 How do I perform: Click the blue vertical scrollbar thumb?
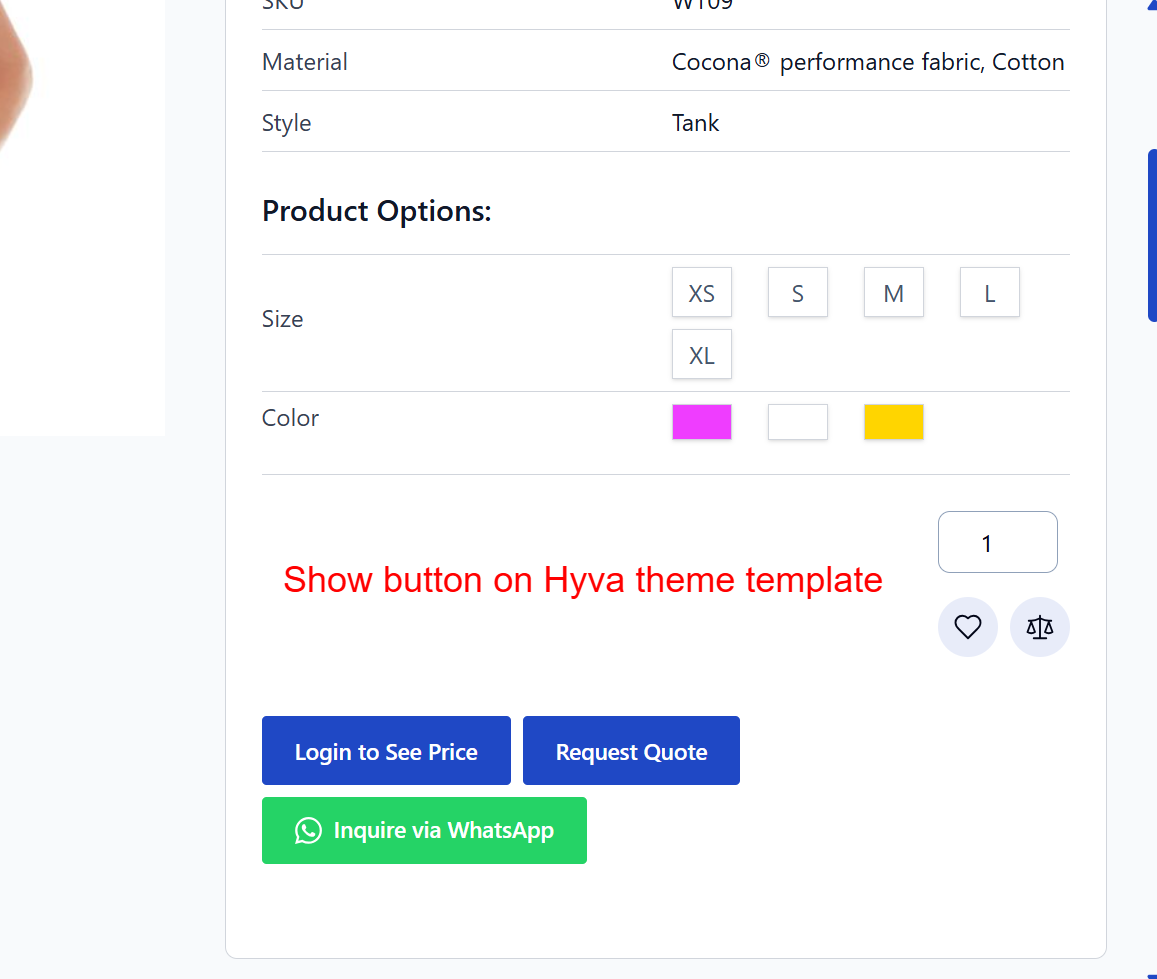[1152, 235]
